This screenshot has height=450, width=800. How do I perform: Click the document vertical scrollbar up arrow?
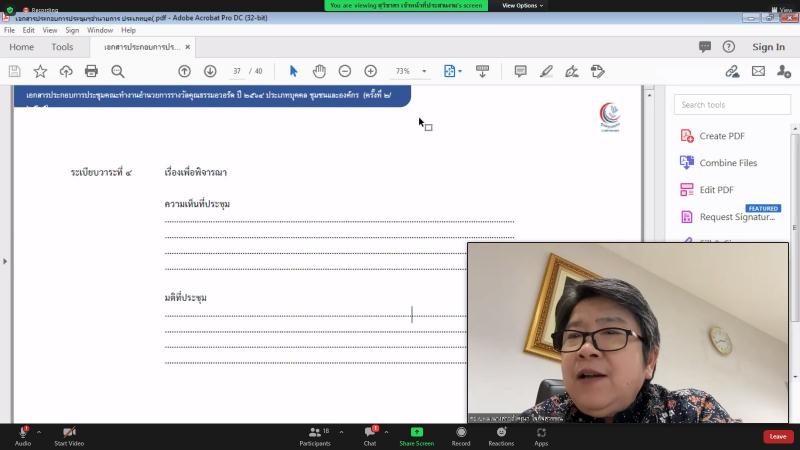(649, 95)
